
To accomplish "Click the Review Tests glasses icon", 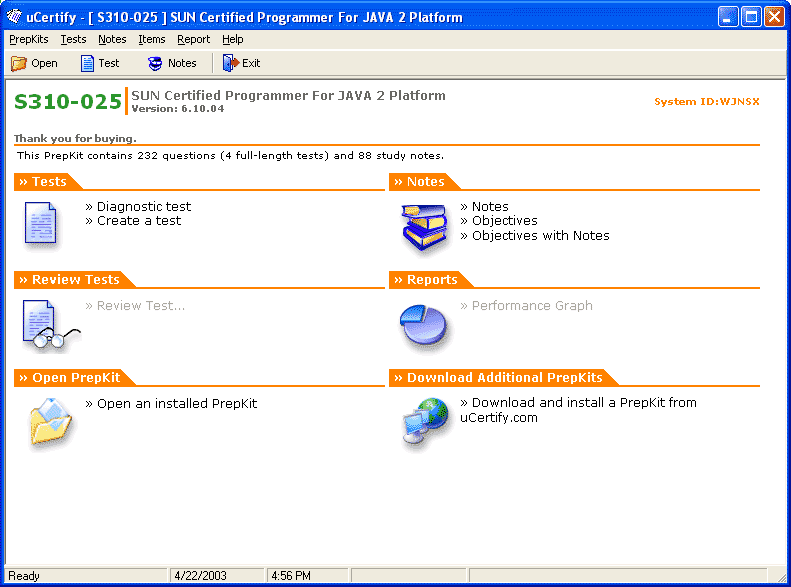I will 50,325.
